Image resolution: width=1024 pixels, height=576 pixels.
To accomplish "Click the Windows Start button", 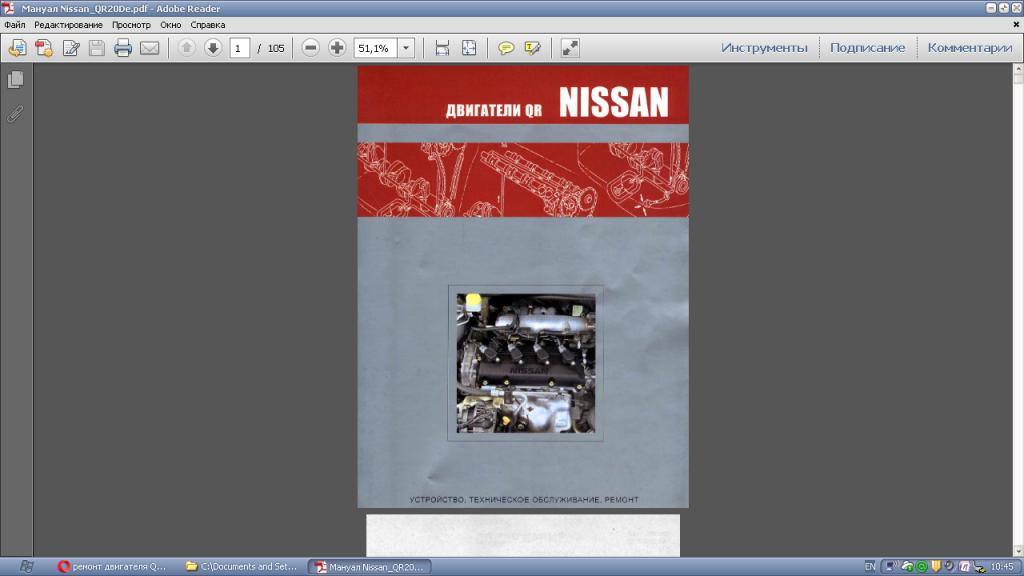I will [26, 566].
